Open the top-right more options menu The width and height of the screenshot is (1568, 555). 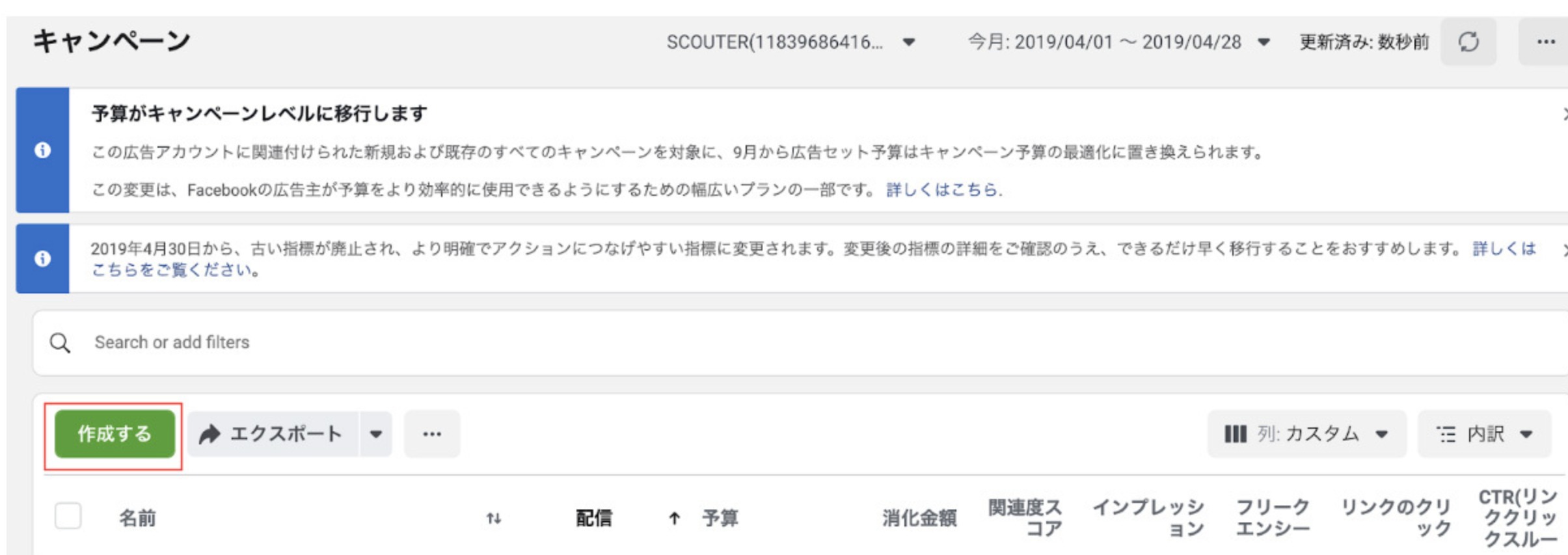tap(1545, 42)
